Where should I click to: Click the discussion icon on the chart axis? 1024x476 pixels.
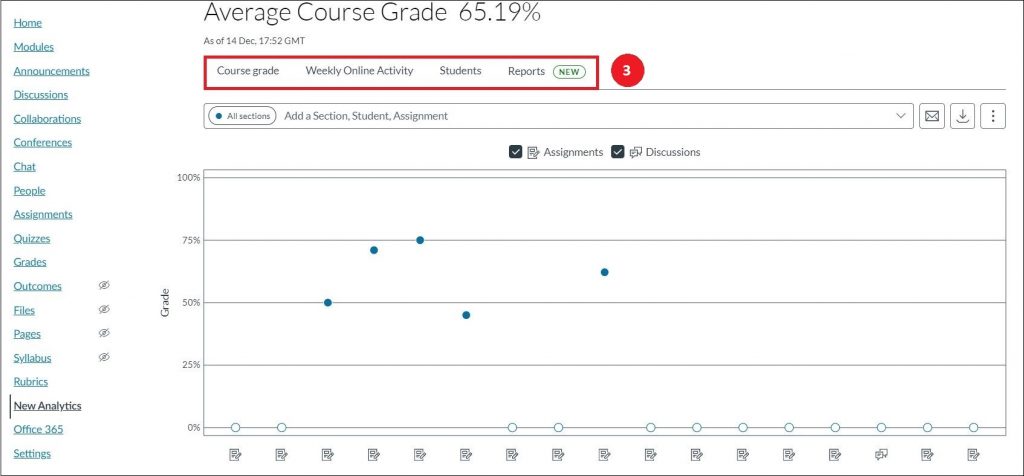pos(881,454)
